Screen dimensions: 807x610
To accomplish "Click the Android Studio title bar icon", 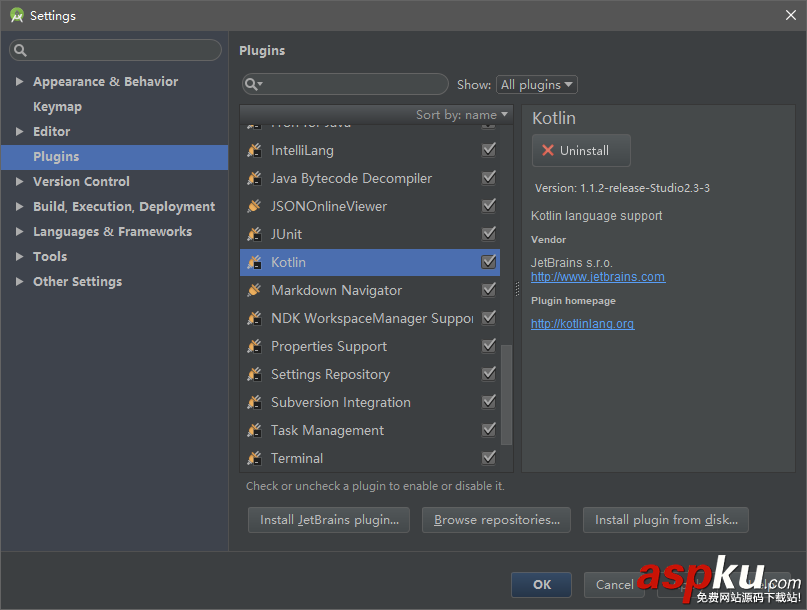I will click(x=17, y=15).
